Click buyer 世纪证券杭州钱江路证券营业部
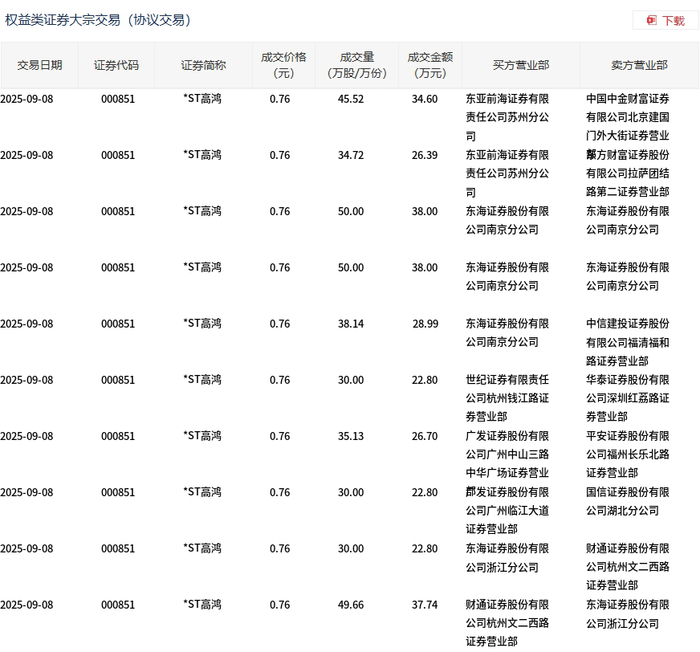The height and width of the screenshot is (652, 700). (507, 398)
